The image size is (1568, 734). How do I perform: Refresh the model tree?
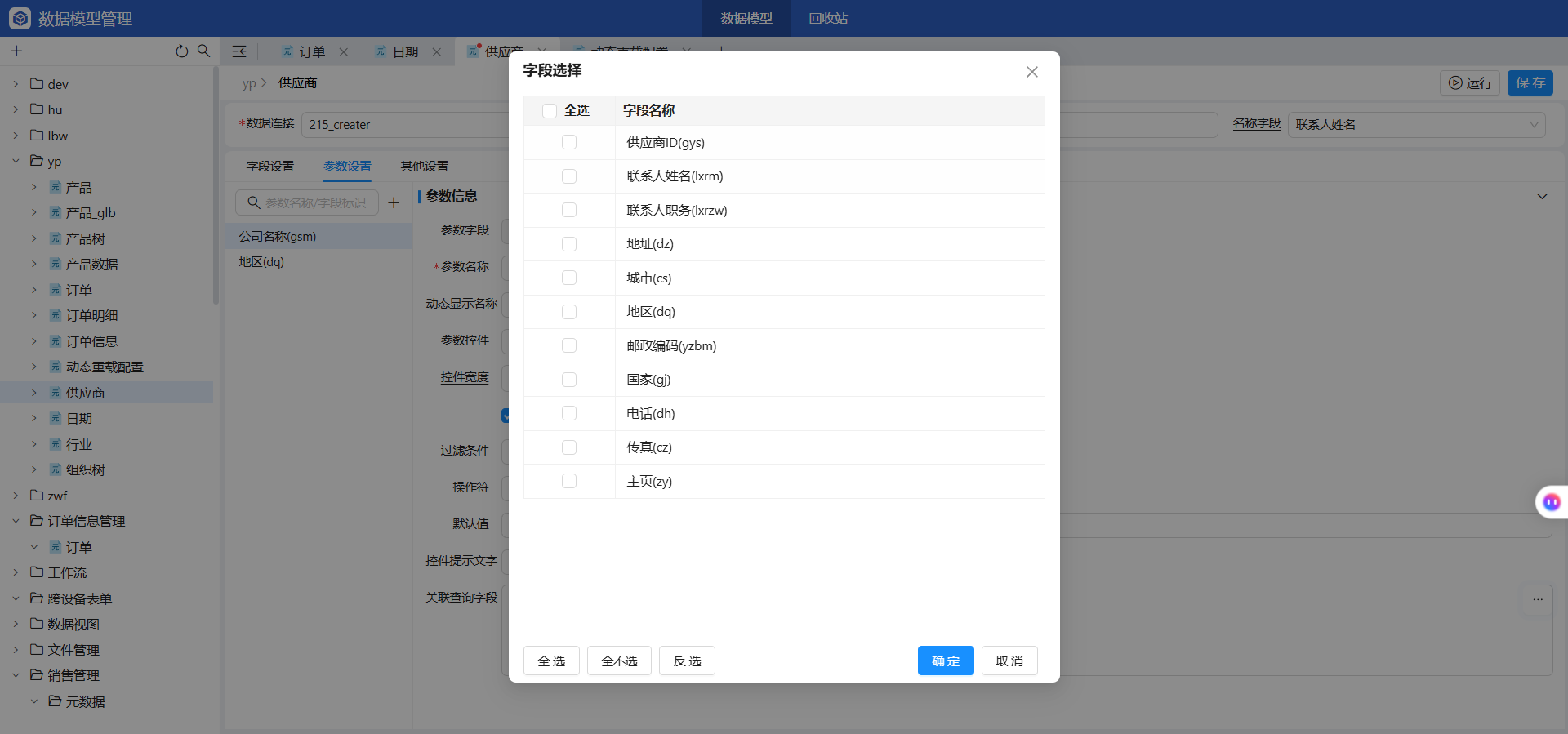pos(181,51)
